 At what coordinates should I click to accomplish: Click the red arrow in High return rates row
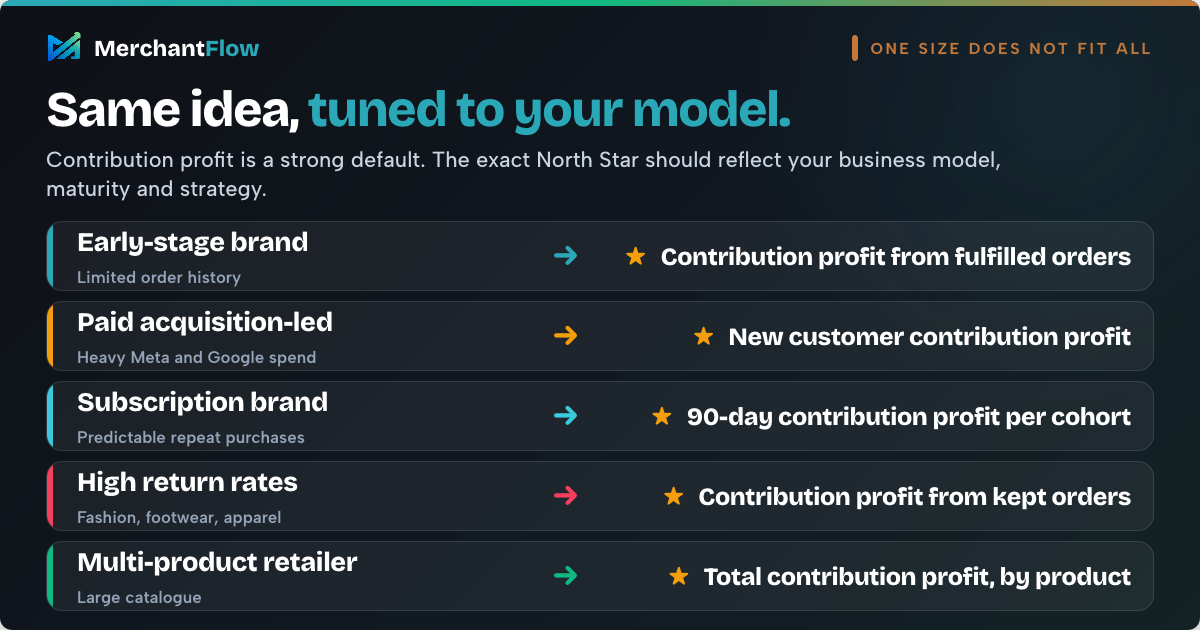click(x=565, y=496)
